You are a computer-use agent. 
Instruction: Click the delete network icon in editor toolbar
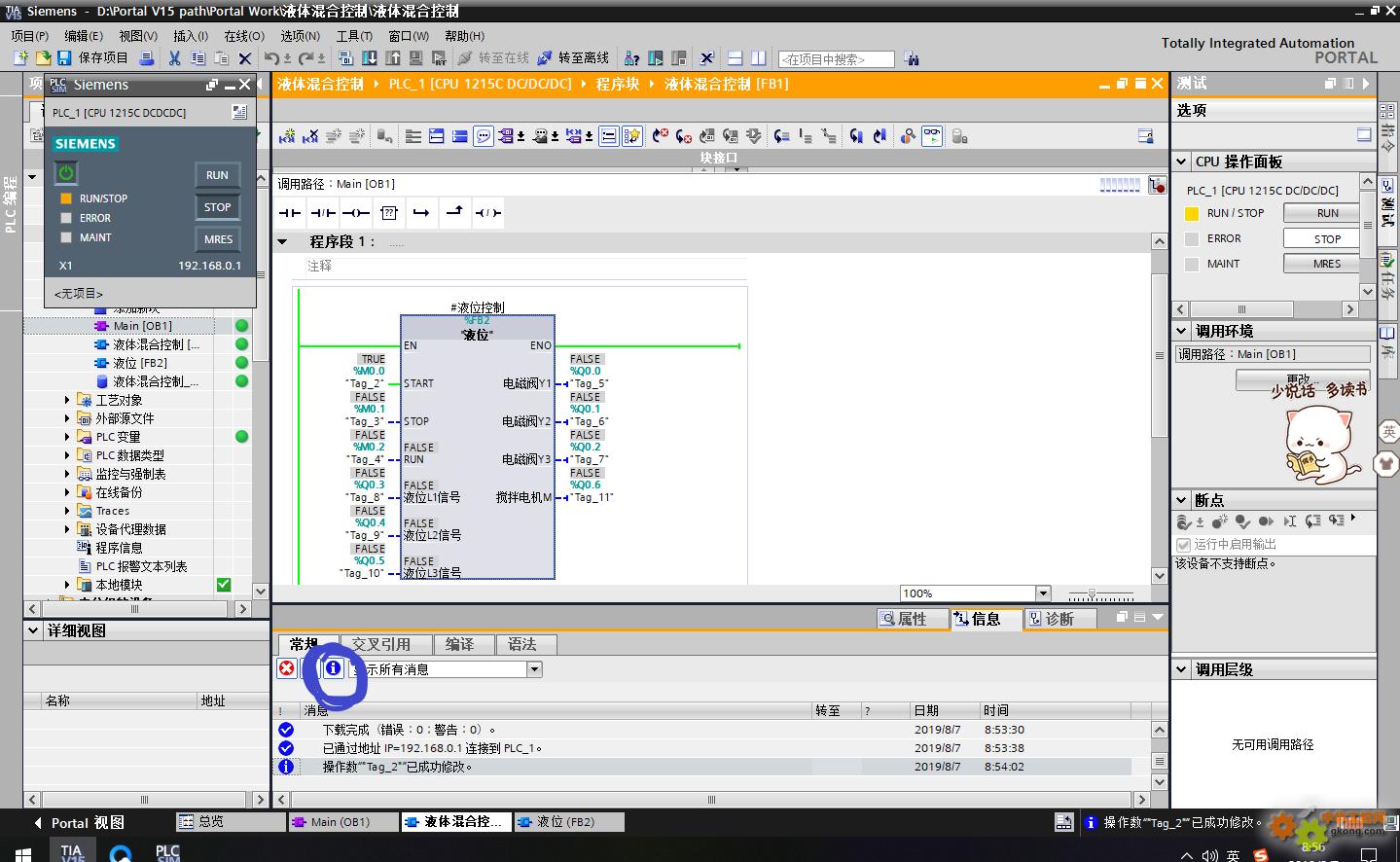coord(310,136)
